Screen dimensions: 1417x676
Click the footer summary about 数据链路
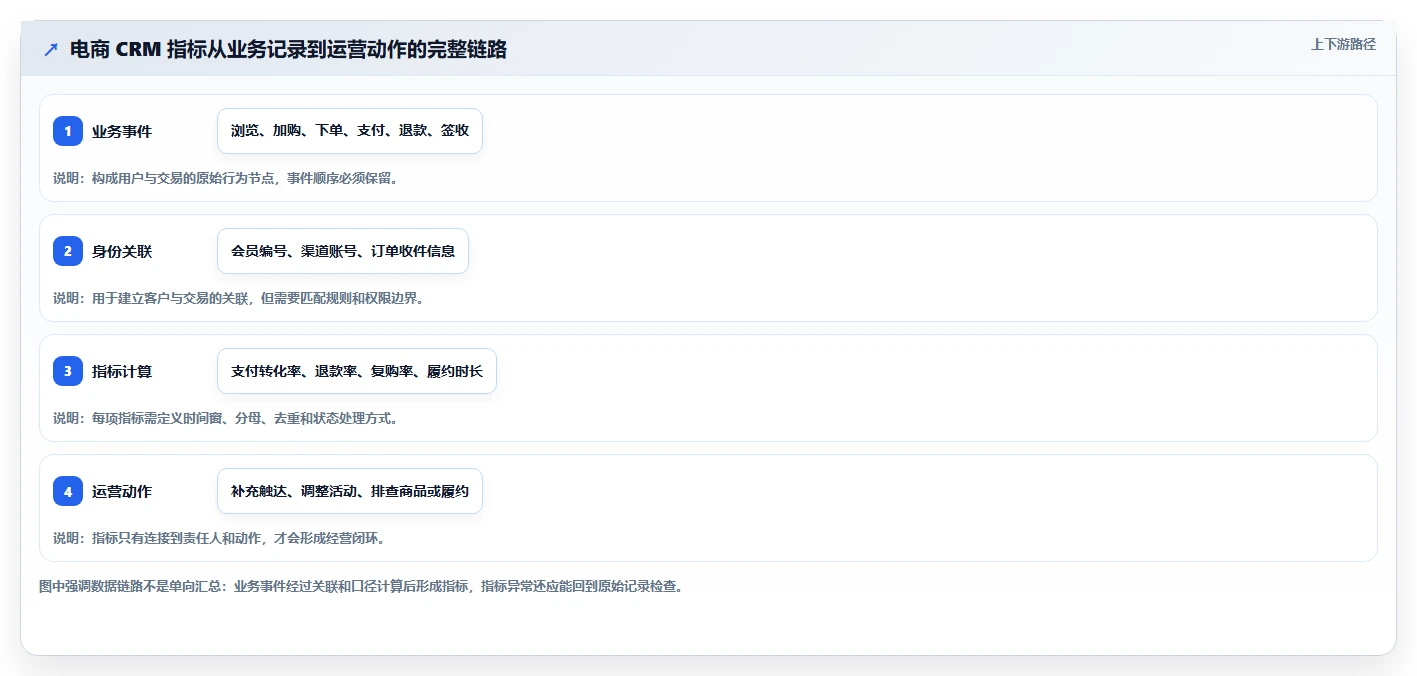pyautogui.click(x=361, y=586)
